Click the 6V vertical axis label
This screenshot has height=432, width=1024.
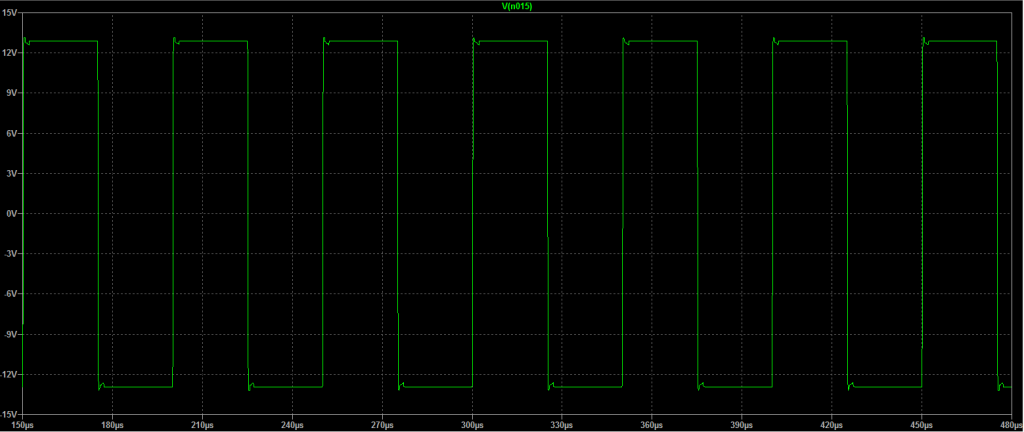[x=14, y=133]
